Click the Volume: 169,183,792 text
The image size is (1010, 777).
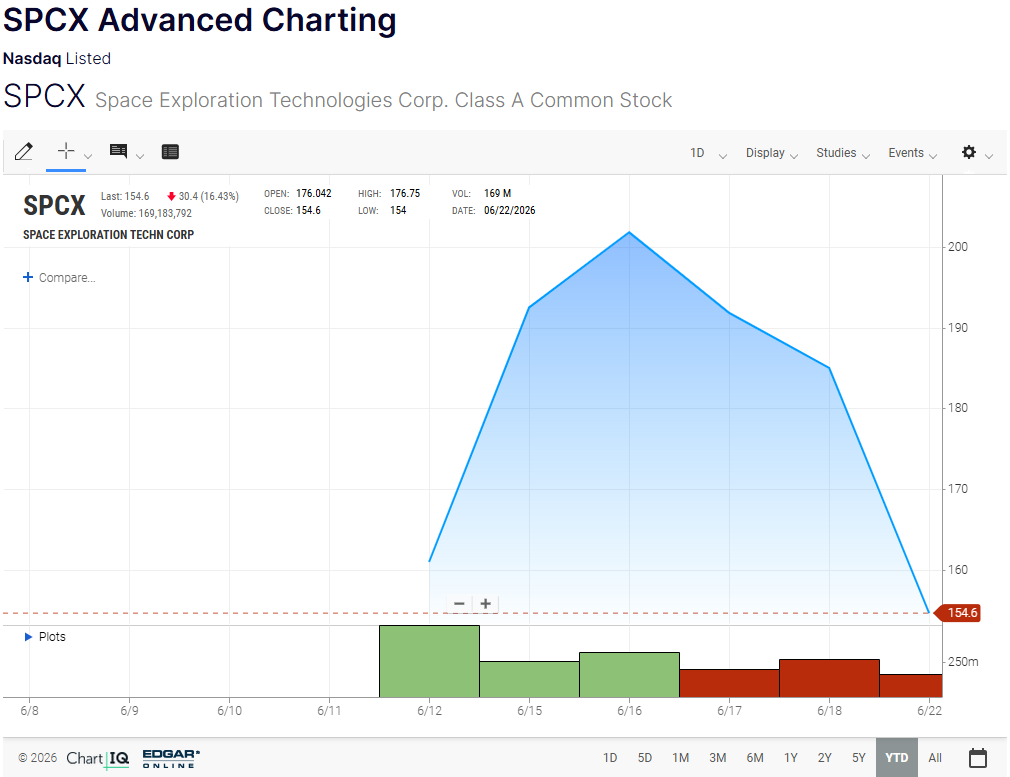146,213
